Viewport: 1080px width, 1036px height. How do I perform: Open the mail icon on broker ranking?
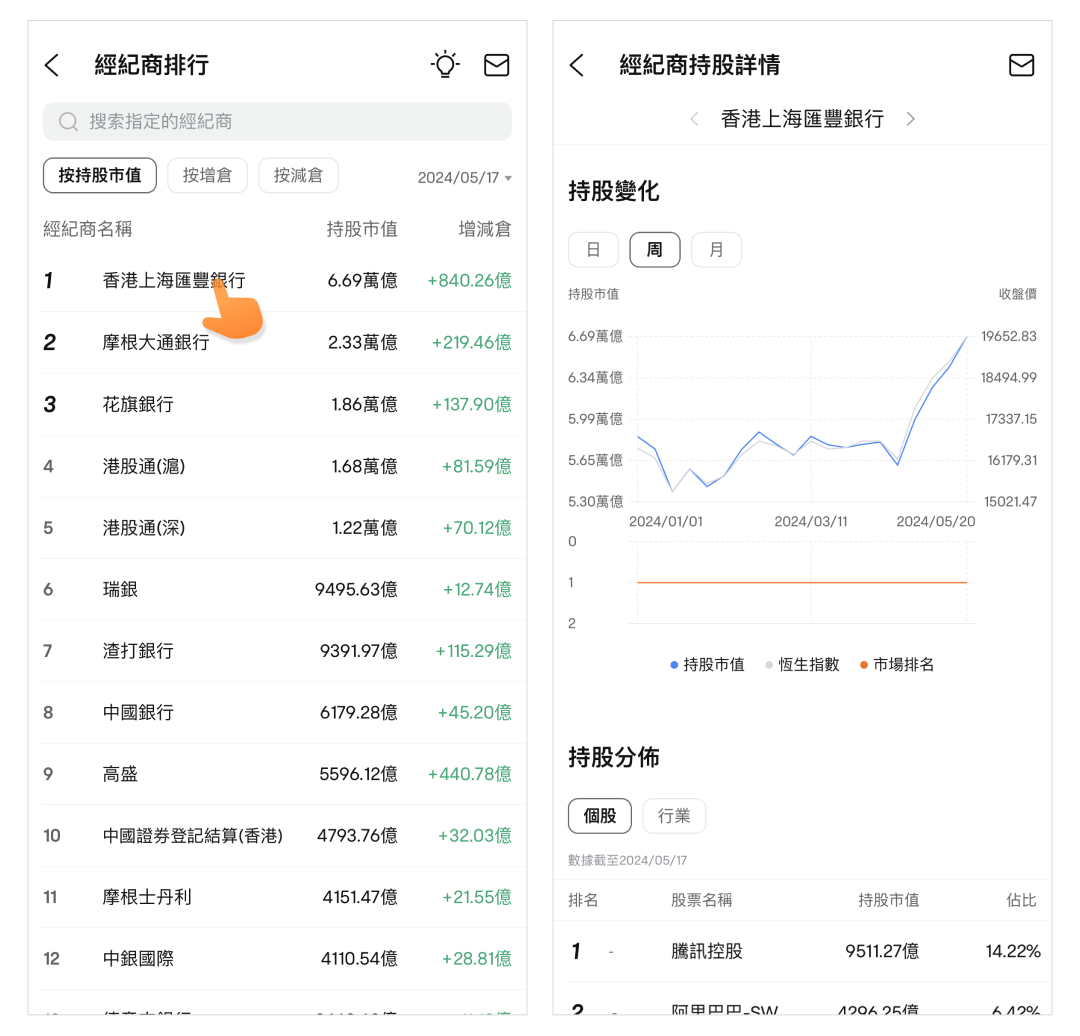(x=496, y=65)
